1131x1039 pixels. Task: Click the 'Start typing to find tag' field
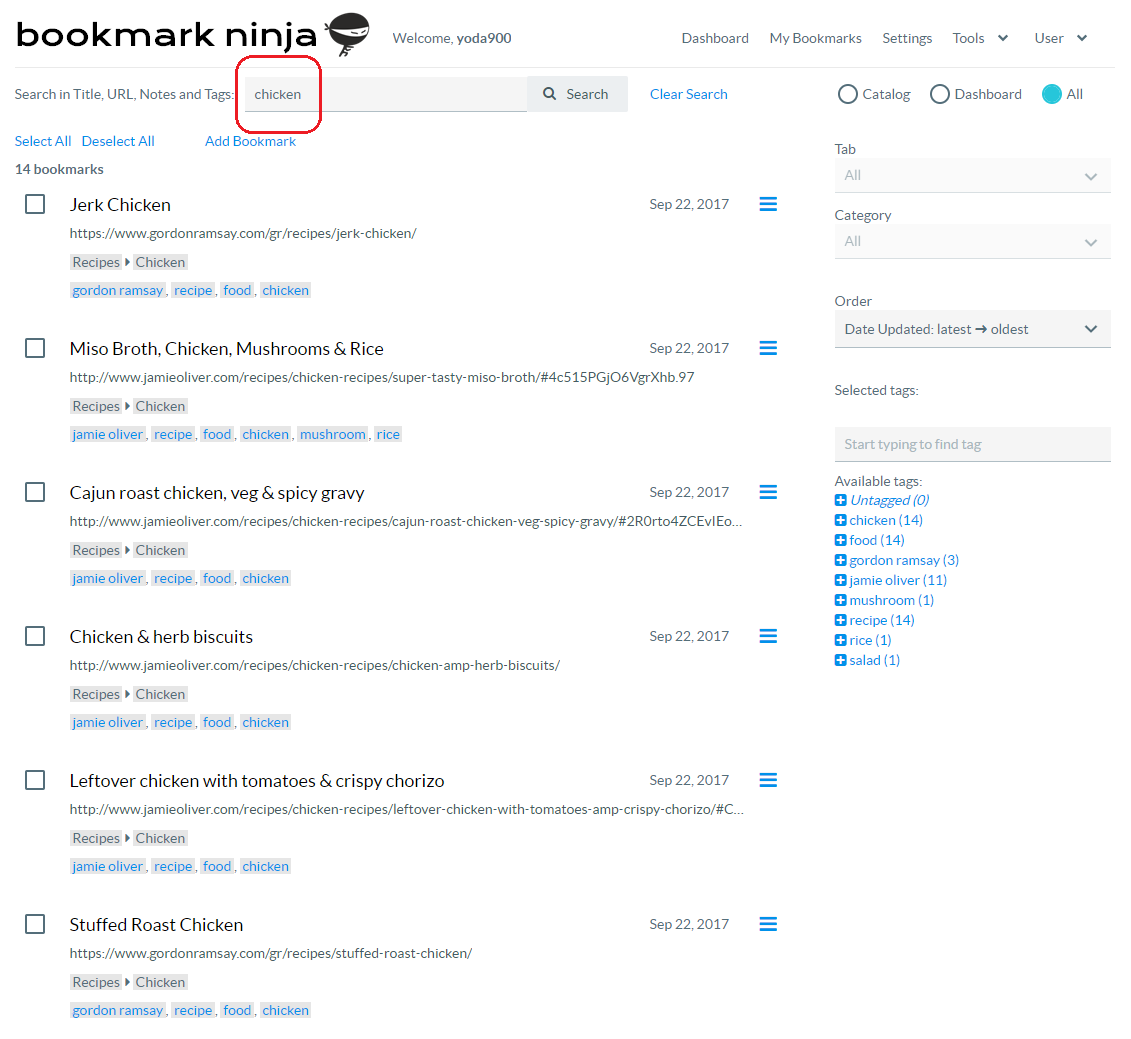tap(972, 444)
